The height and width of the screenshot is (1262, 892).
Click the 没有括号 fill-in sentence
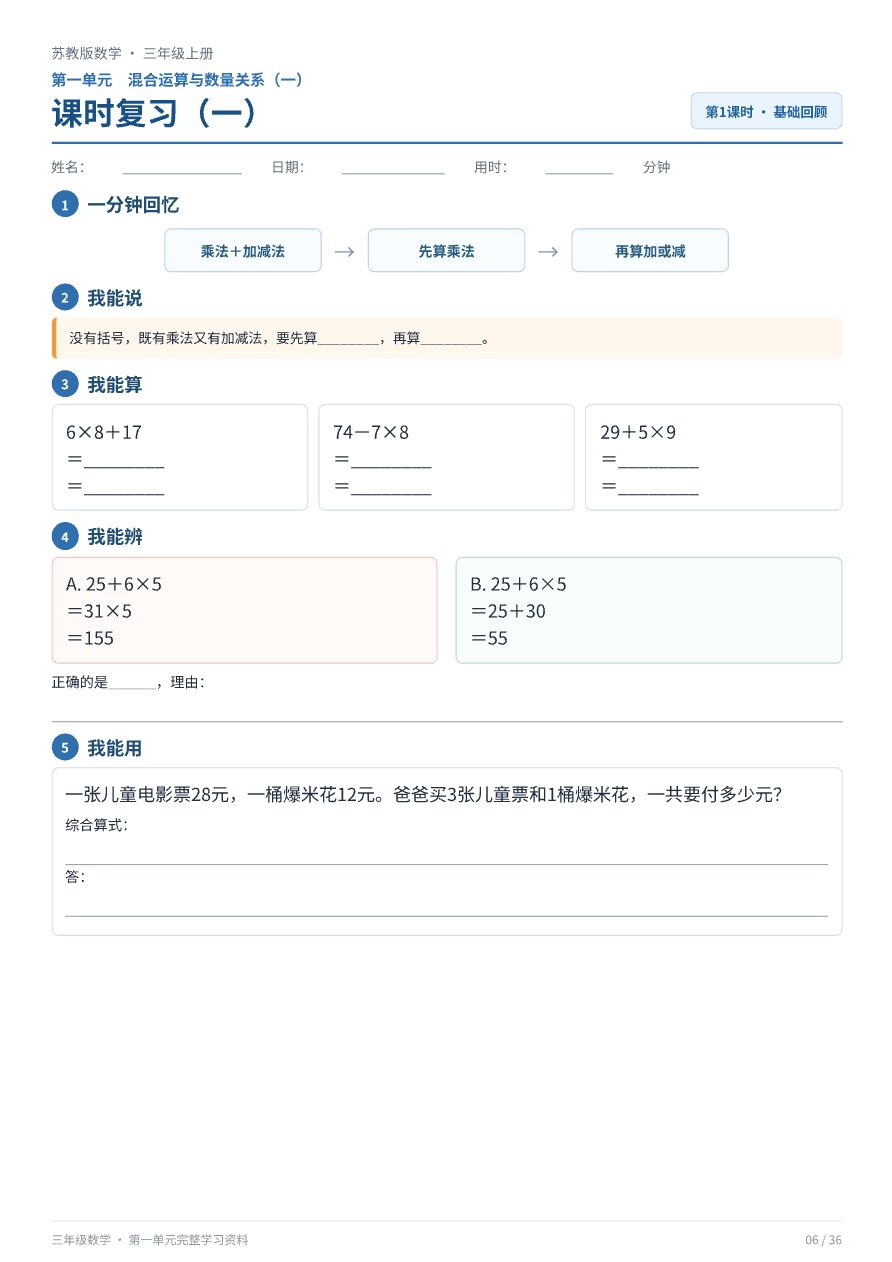pos(279,339)
